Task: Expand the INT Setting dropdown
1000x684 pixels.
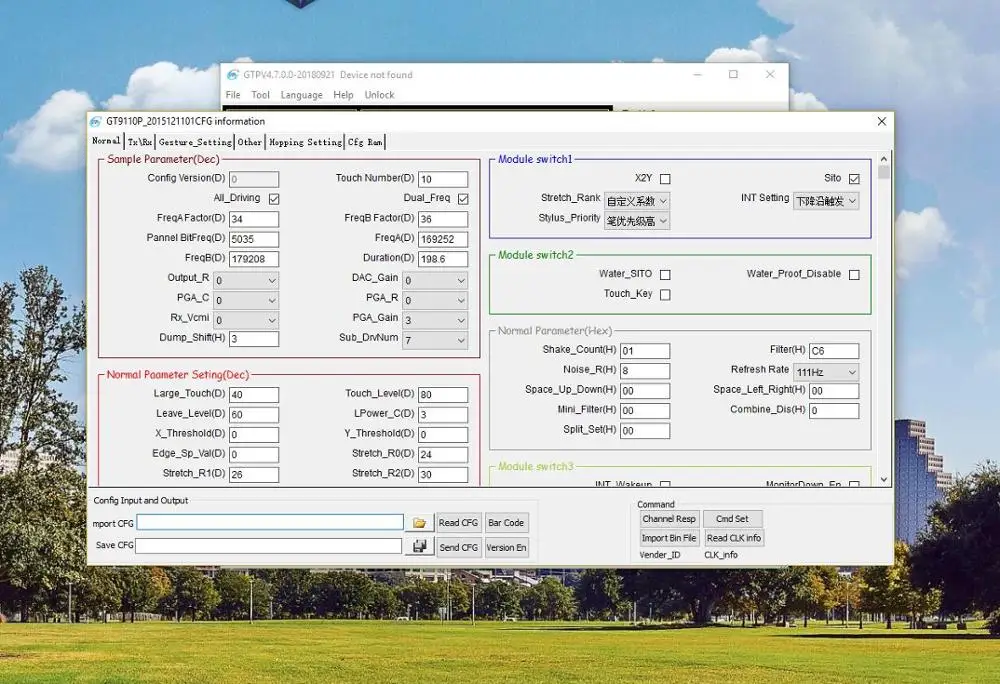Action: [x=826, y=201]
